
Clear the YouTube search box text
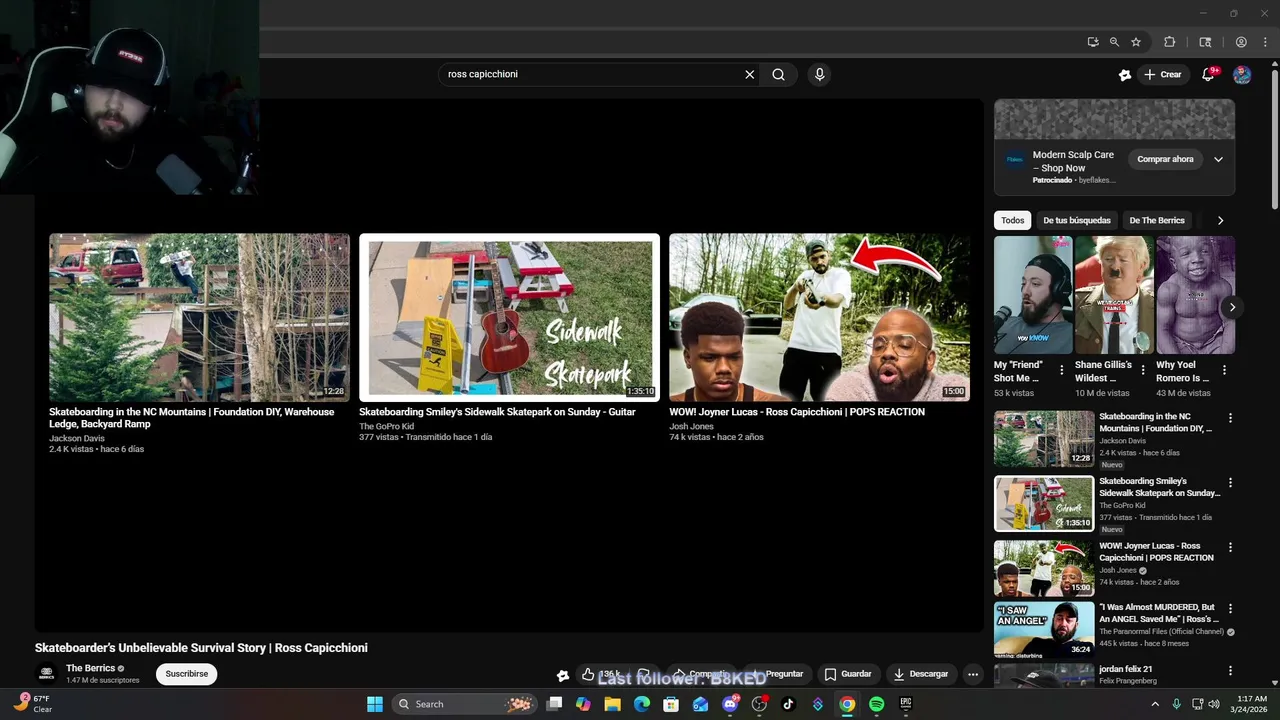(x=749, y=74)
